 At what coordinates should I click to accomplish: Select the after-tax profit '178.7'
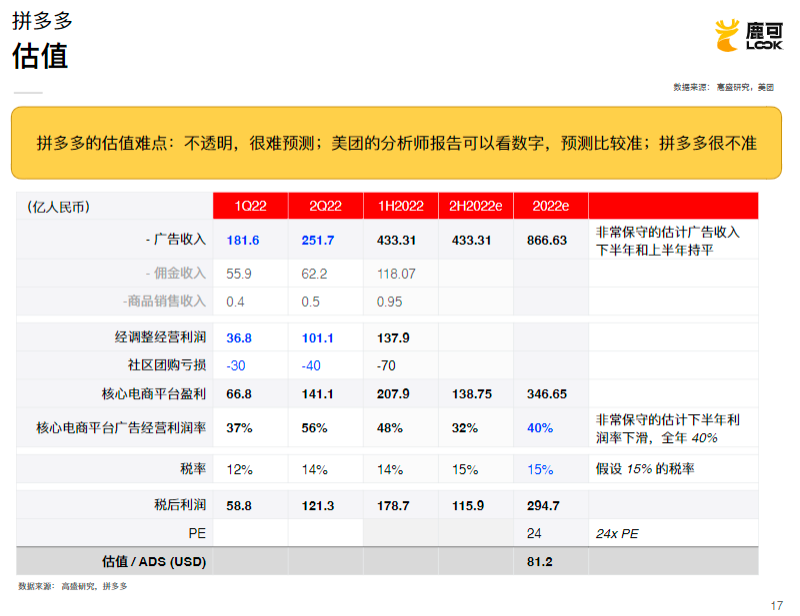point(393,506)
